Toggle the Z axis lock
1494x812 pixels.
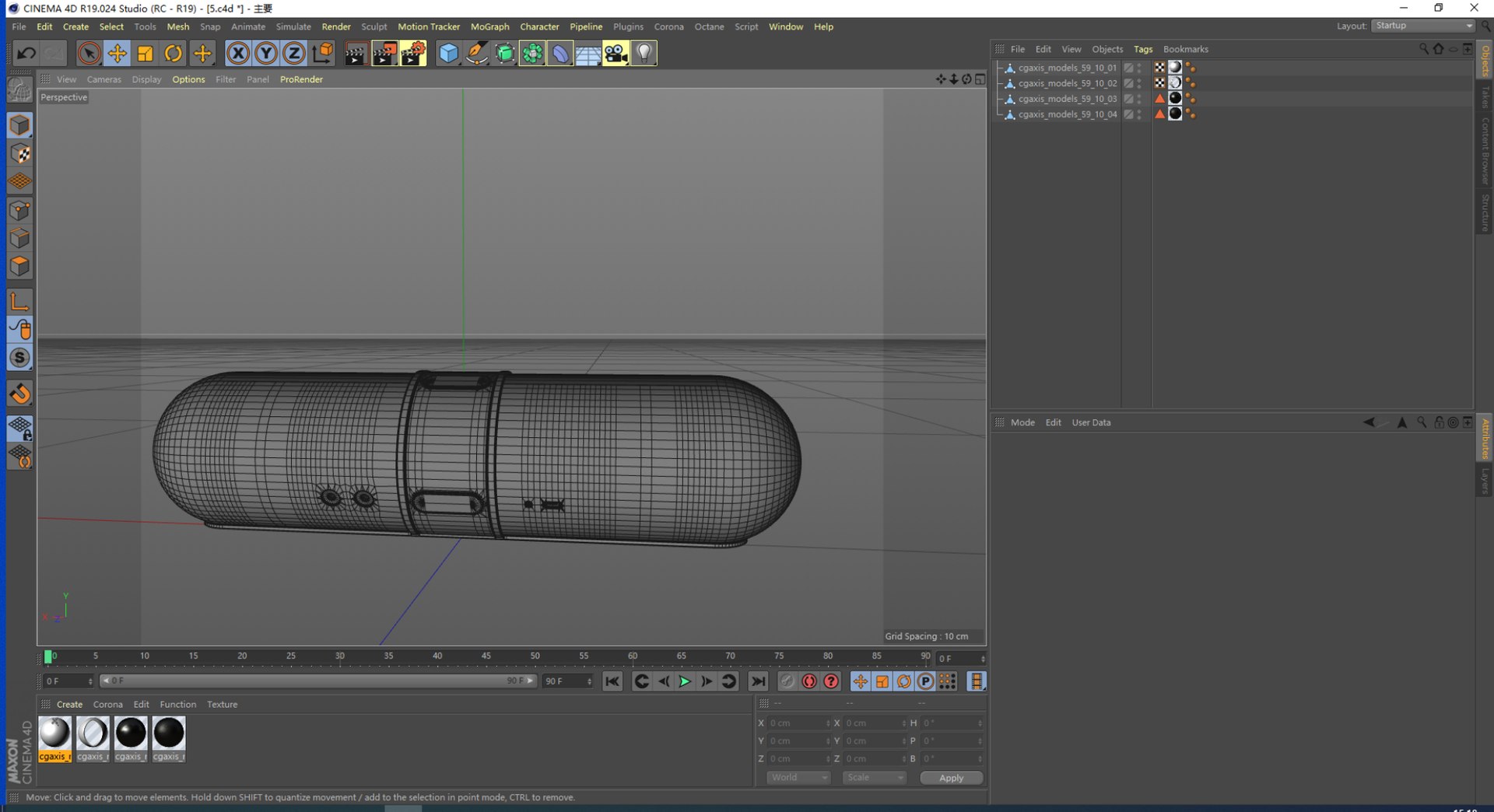click(x=293, y=54)
